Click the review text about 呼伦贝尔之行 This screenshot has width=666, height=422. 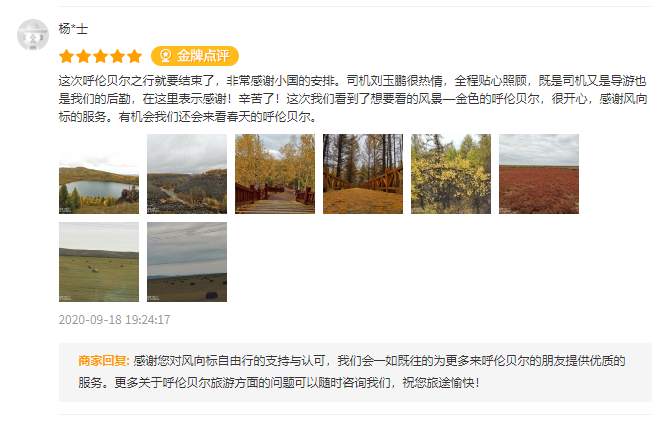click(x=353, y=98)
